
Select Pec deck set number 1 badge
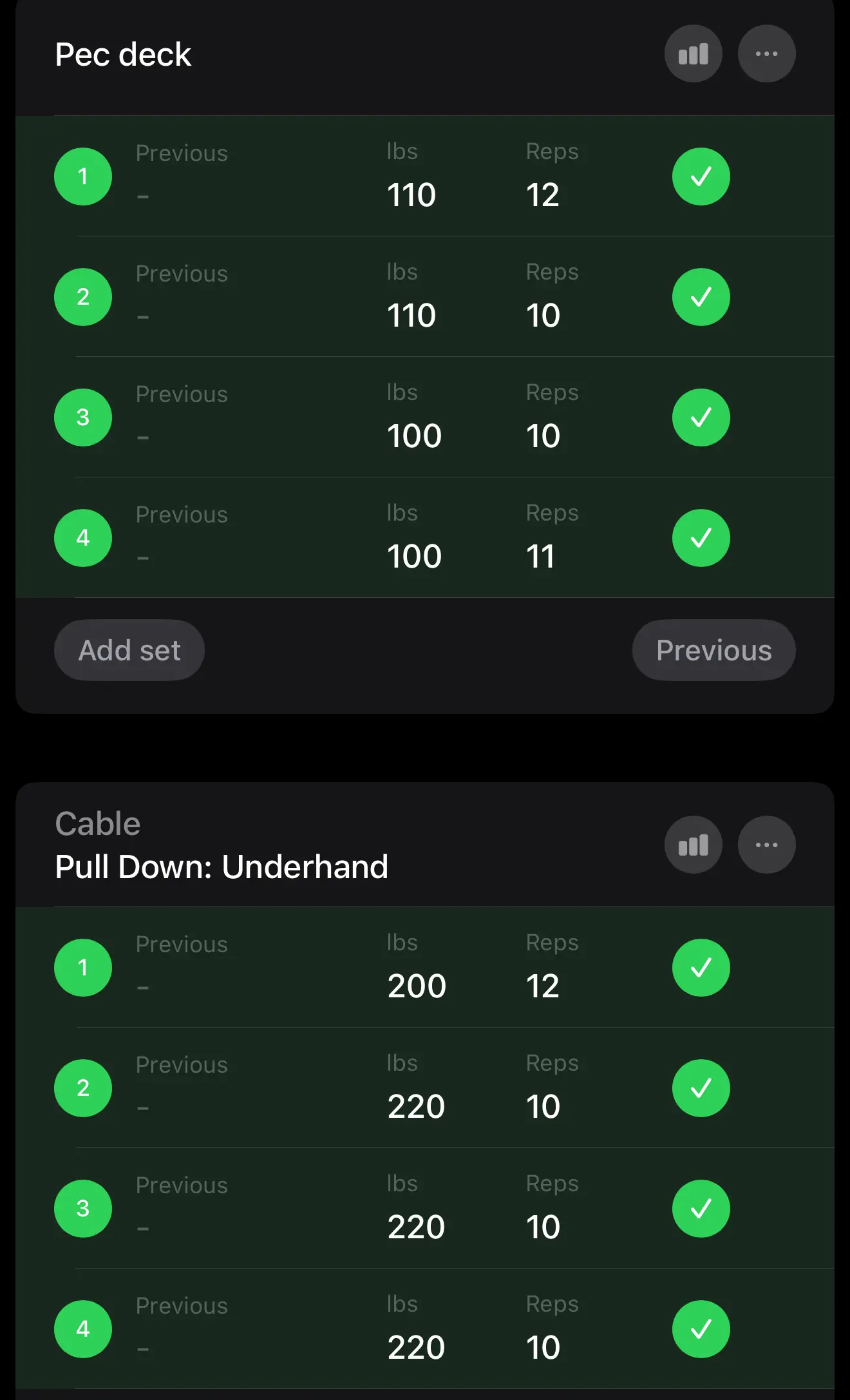(83, 177)
